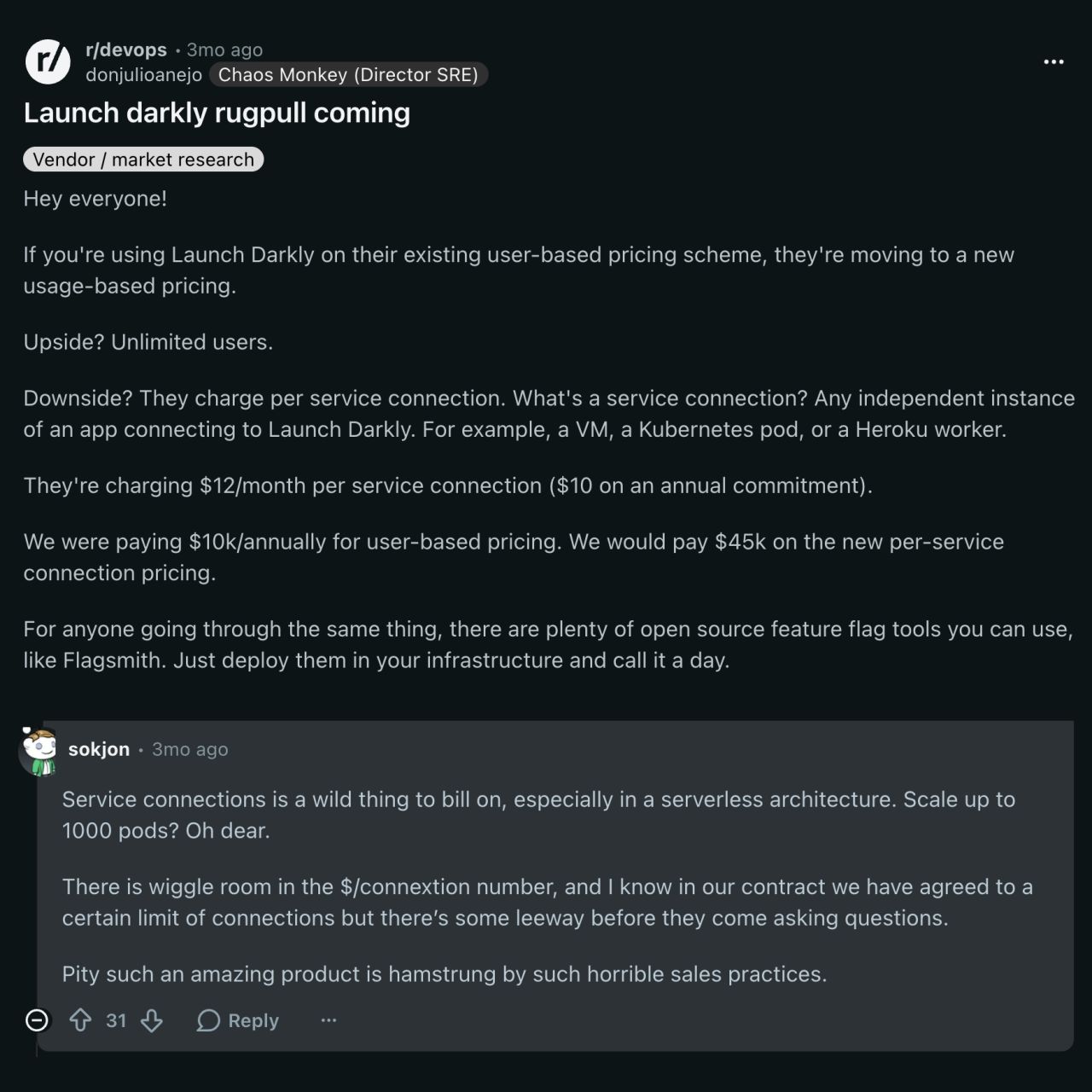Open the r/devops subreddit avatar icon

pyautogui.click(x=48, y=61)
